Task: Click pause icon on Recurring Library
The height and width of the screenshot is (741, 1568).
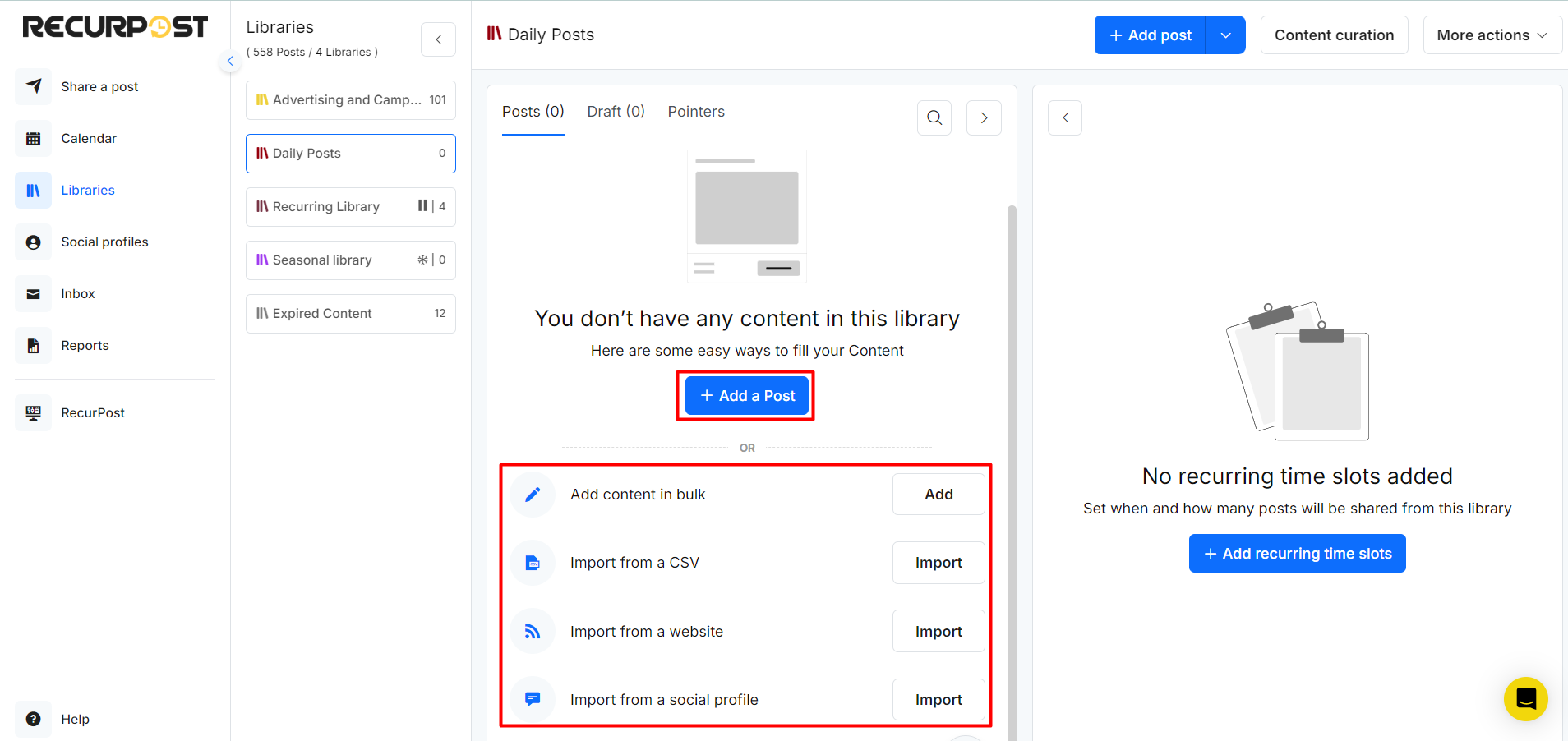Action: point(422,205)
